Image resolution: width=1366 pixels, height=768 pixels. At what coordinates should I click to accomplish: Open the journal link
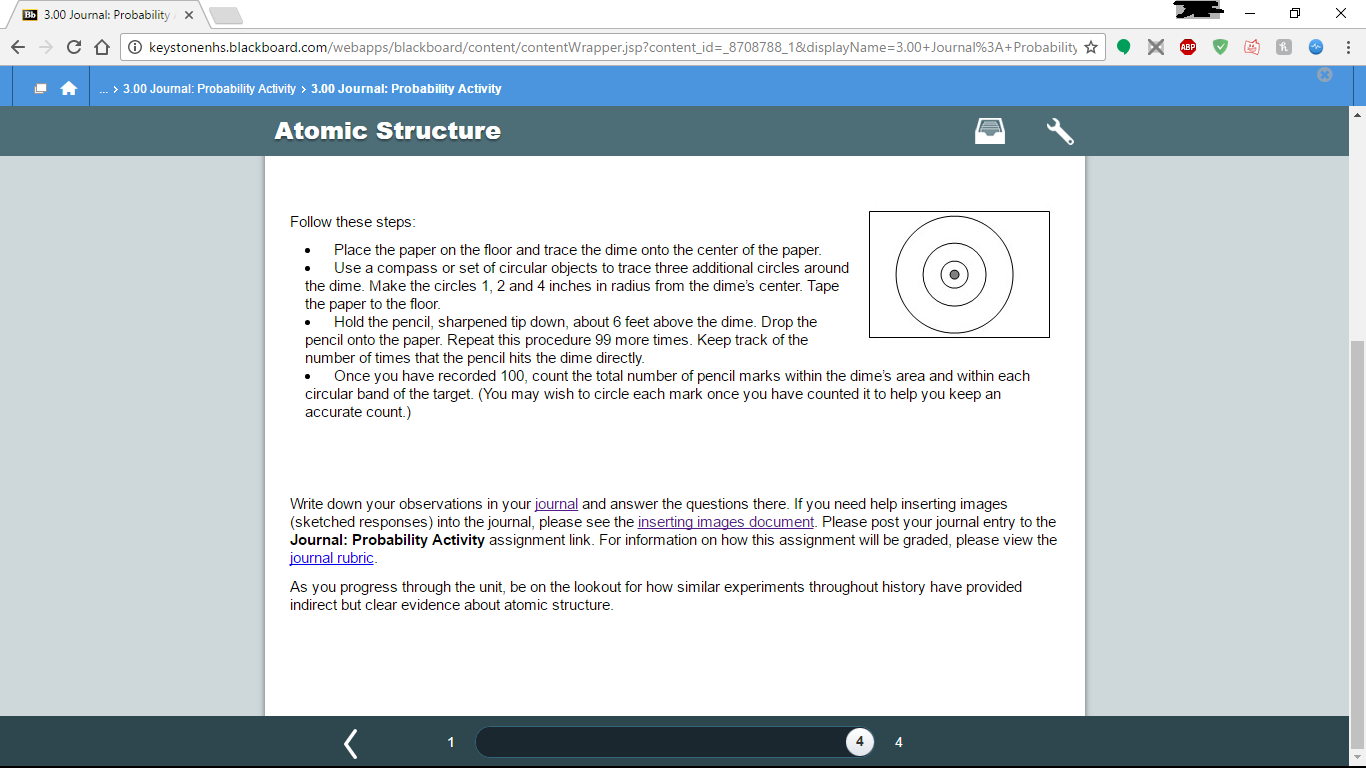[x=556, y=504]
